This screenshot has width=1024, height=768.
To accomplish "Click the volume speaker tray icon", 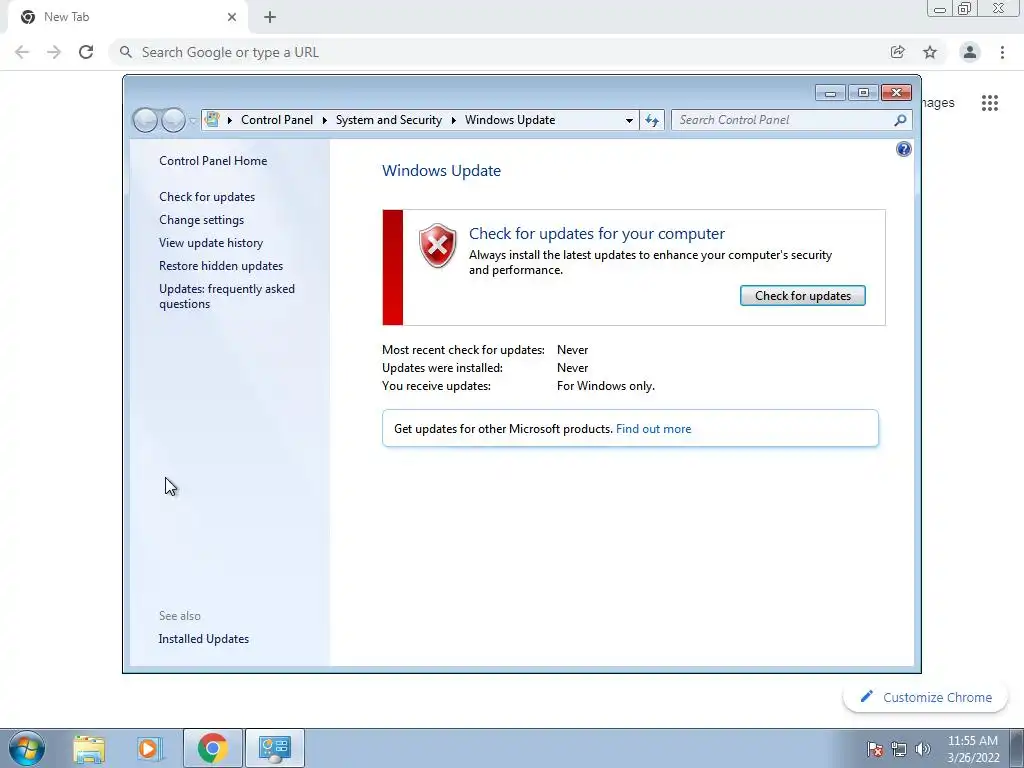I will pos(922,749).
